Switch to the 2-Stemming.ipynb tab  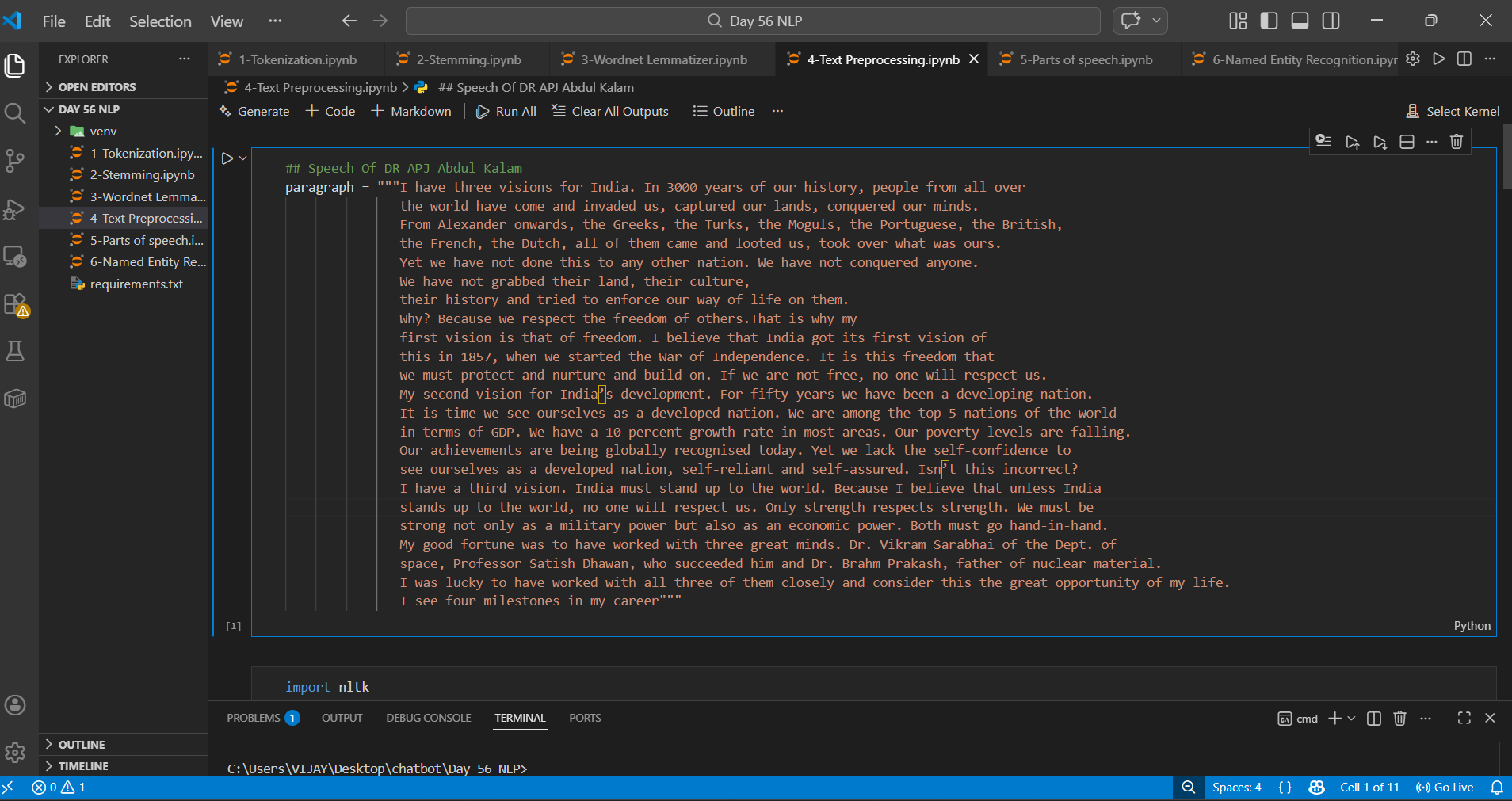click(468, 59)
